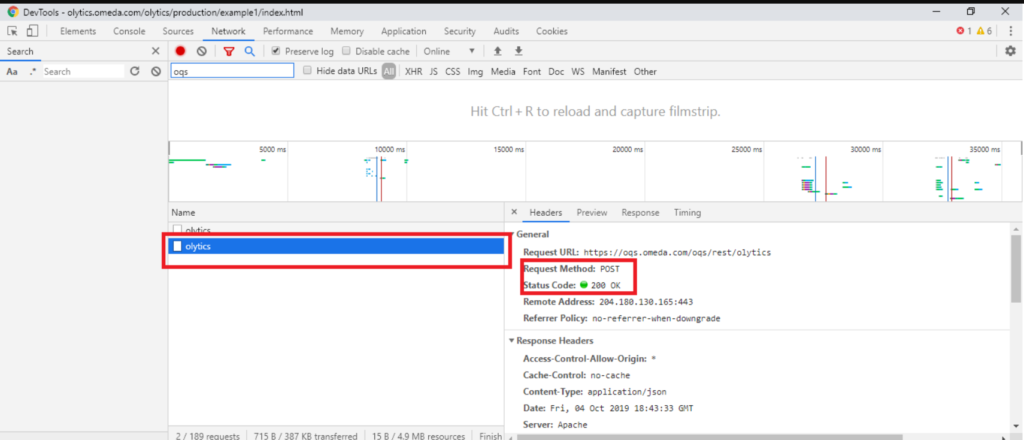This screenshot has height=440, width=1024.
Task: Refresh the search results in the Search panel
Action: (x=135, y=72)
